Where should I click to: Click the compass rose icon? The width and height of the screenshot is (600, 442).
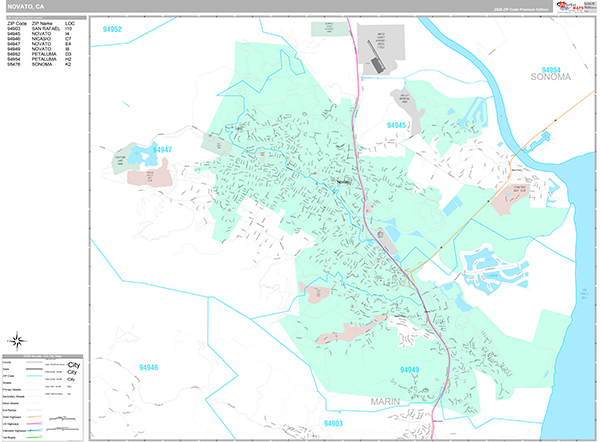click(x=17, y=341)
